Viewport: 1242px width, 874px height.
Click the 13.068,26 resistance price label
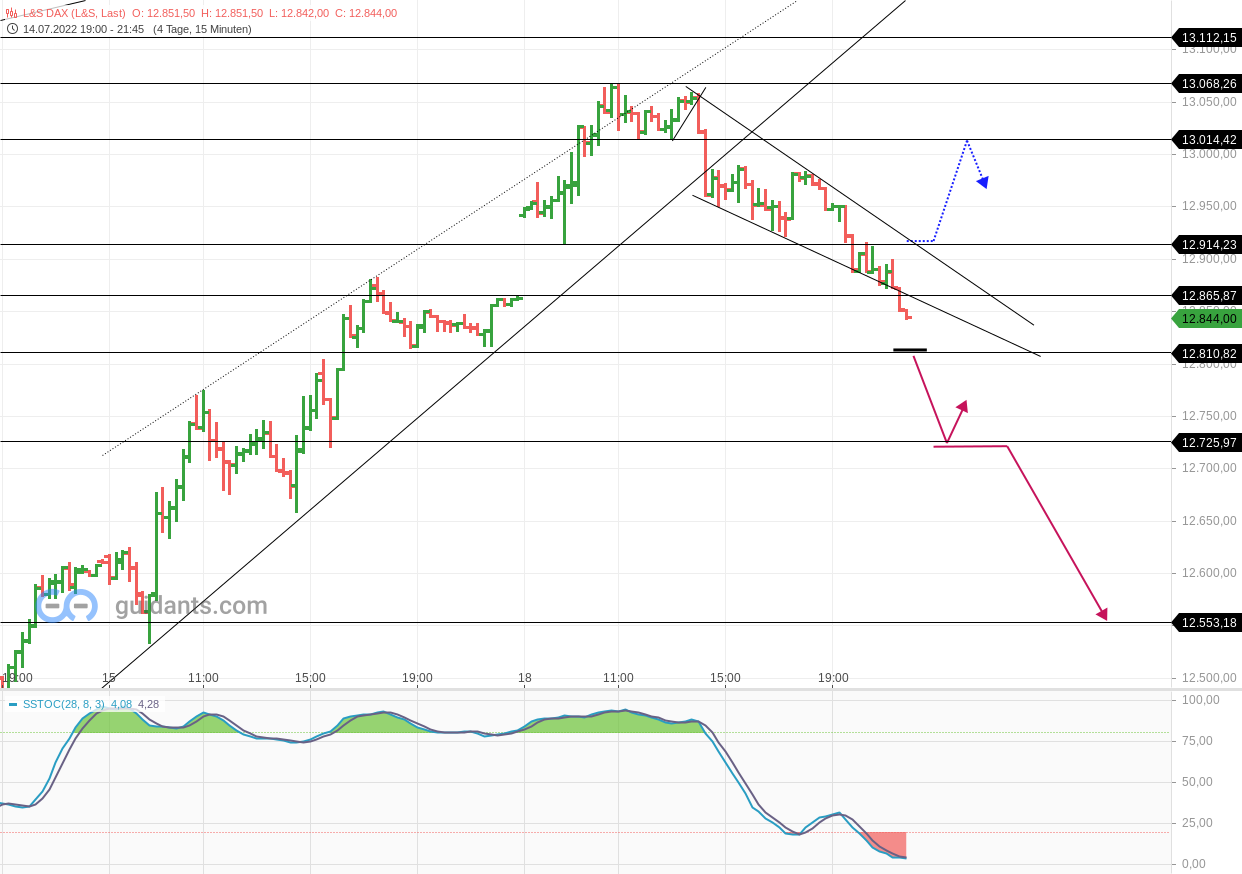tap(1206, 83)
